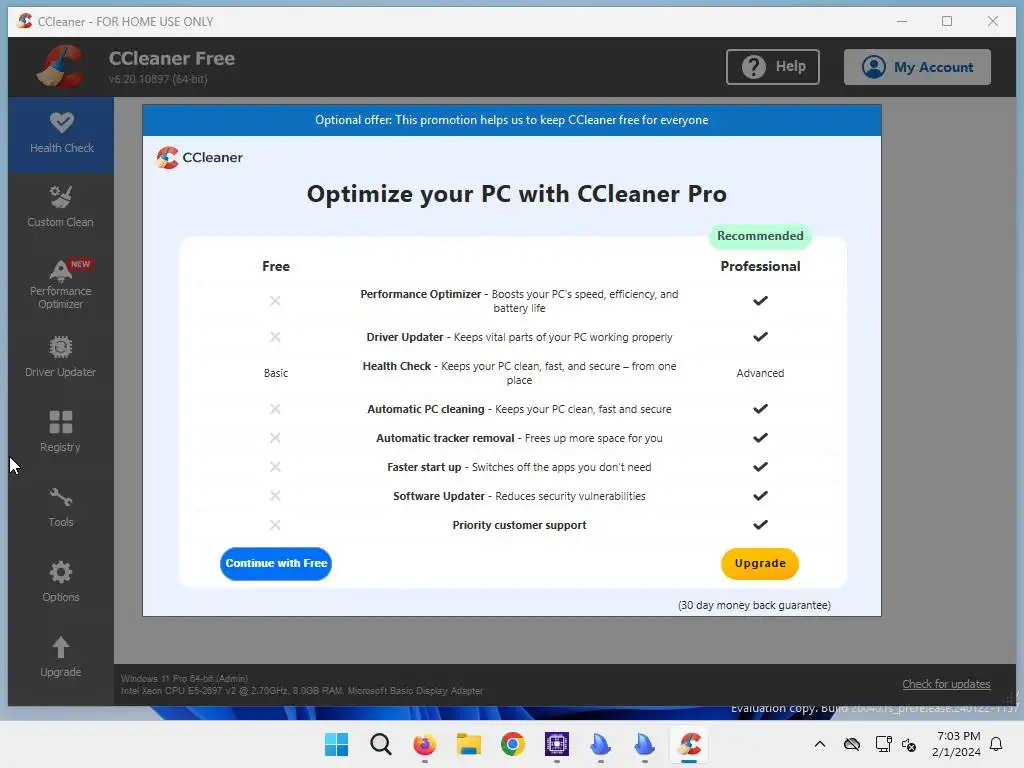Click the Automatic tracker removal description
The width and height of the screenshot is (1024, 768).
(519, 438)
